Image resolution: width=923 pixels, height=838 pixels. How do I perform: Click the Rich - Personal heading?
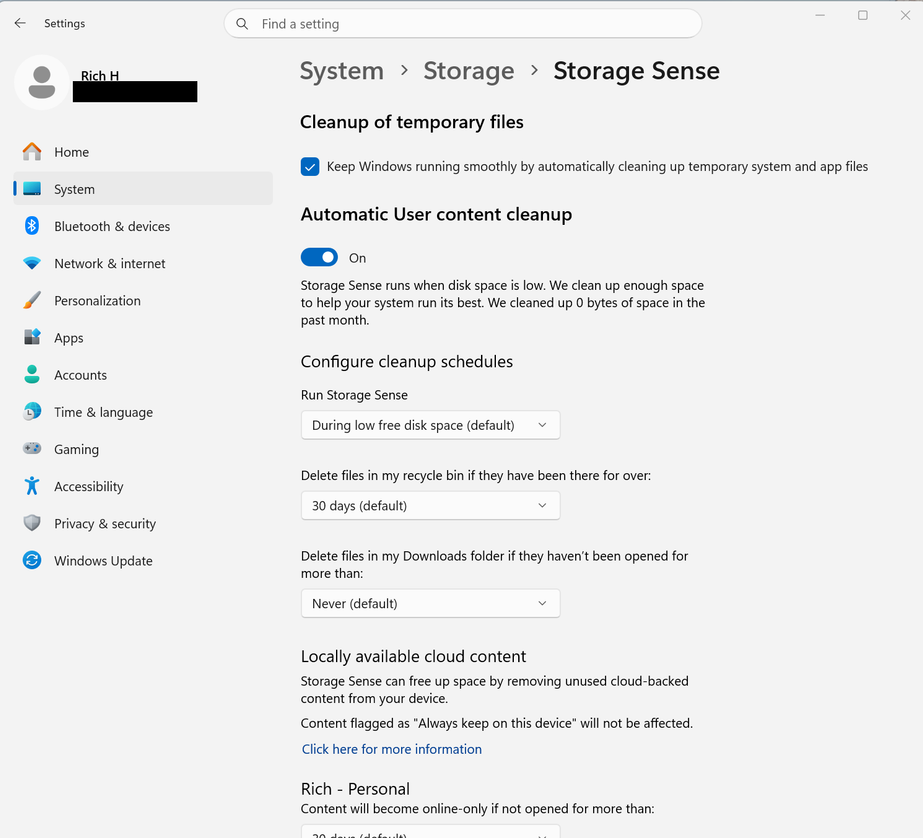coord(355,789)
